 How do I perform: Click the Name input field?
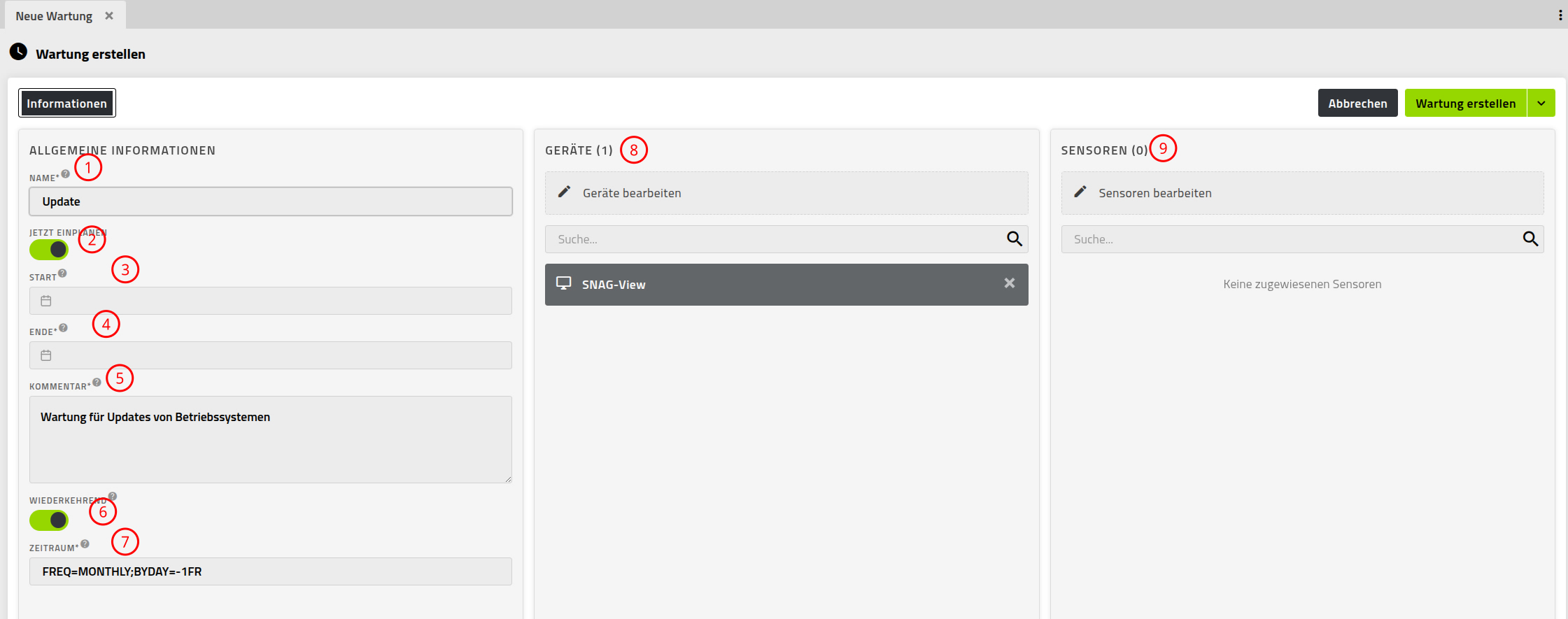point(271,201)
